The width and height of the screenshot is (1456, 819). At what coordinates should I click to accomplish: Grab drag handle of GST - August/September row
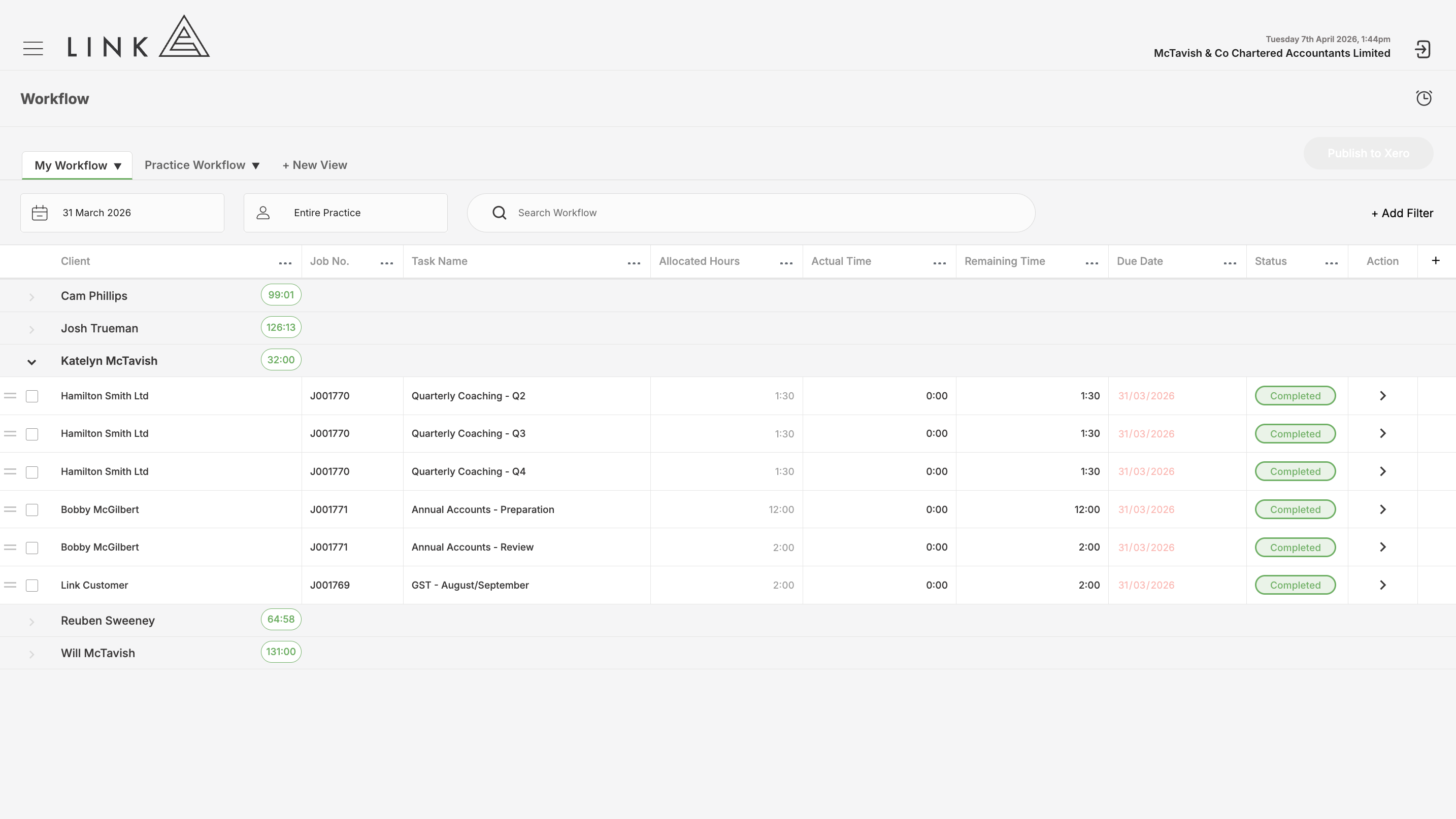coord(10,585)
